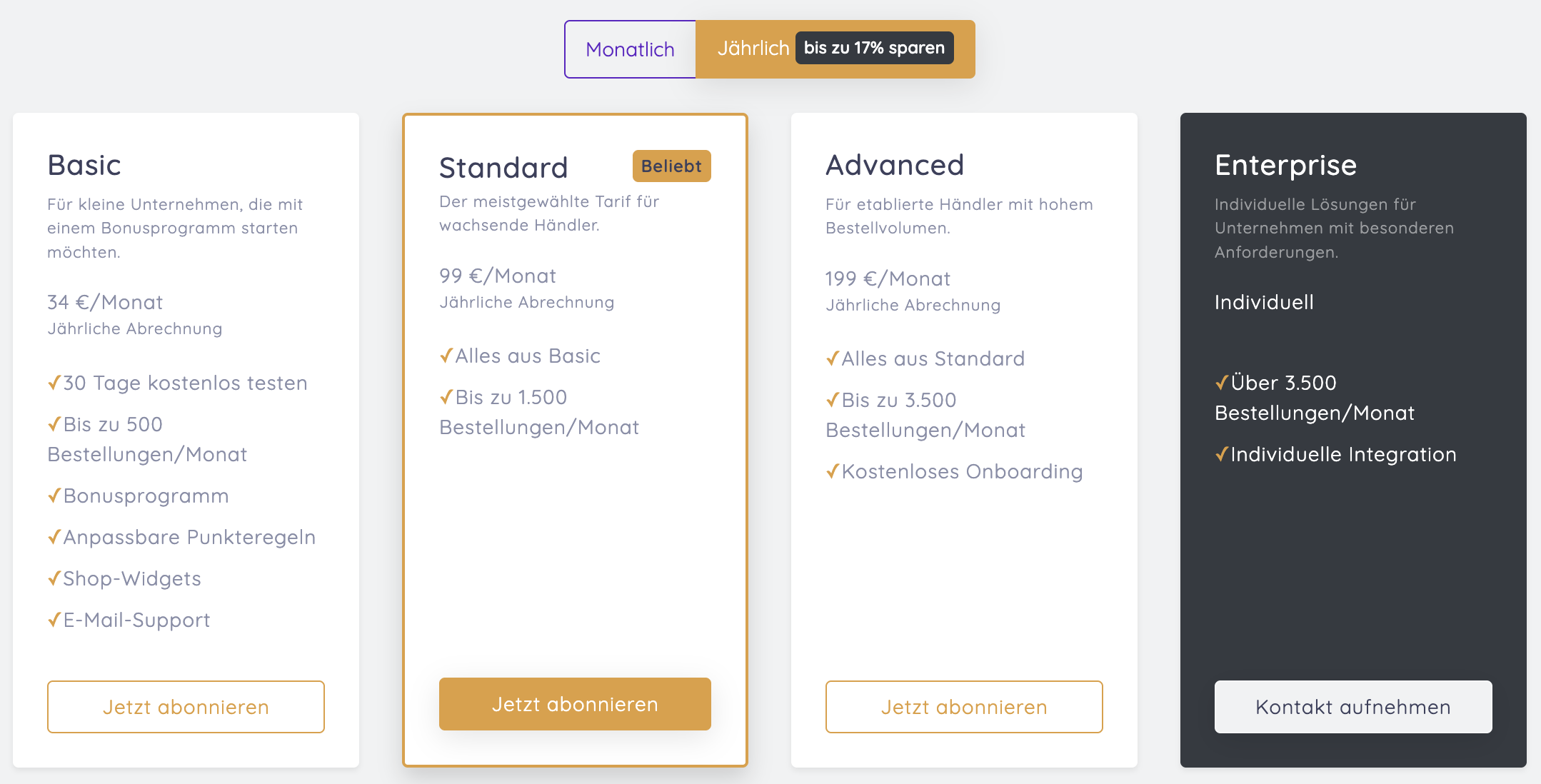This screenshot has height=784, width=1541.
Task: Click the checkmark beside 'Alles aus Basic'
Action: [446, 356]
